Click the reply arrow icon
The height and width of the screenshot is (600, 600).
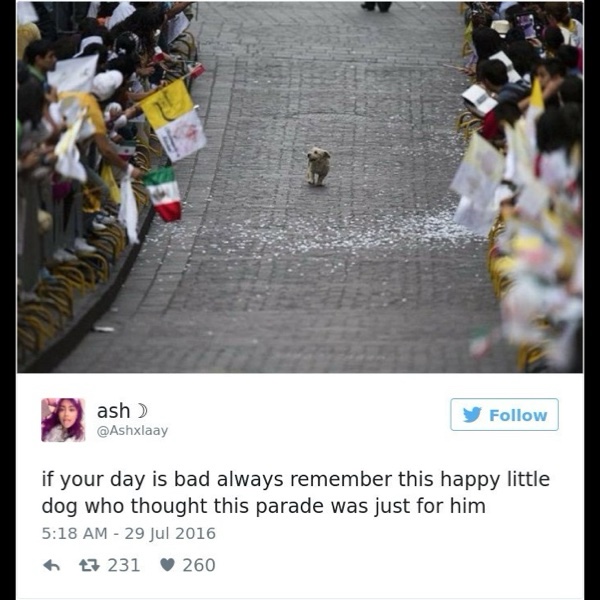(51, 565)
